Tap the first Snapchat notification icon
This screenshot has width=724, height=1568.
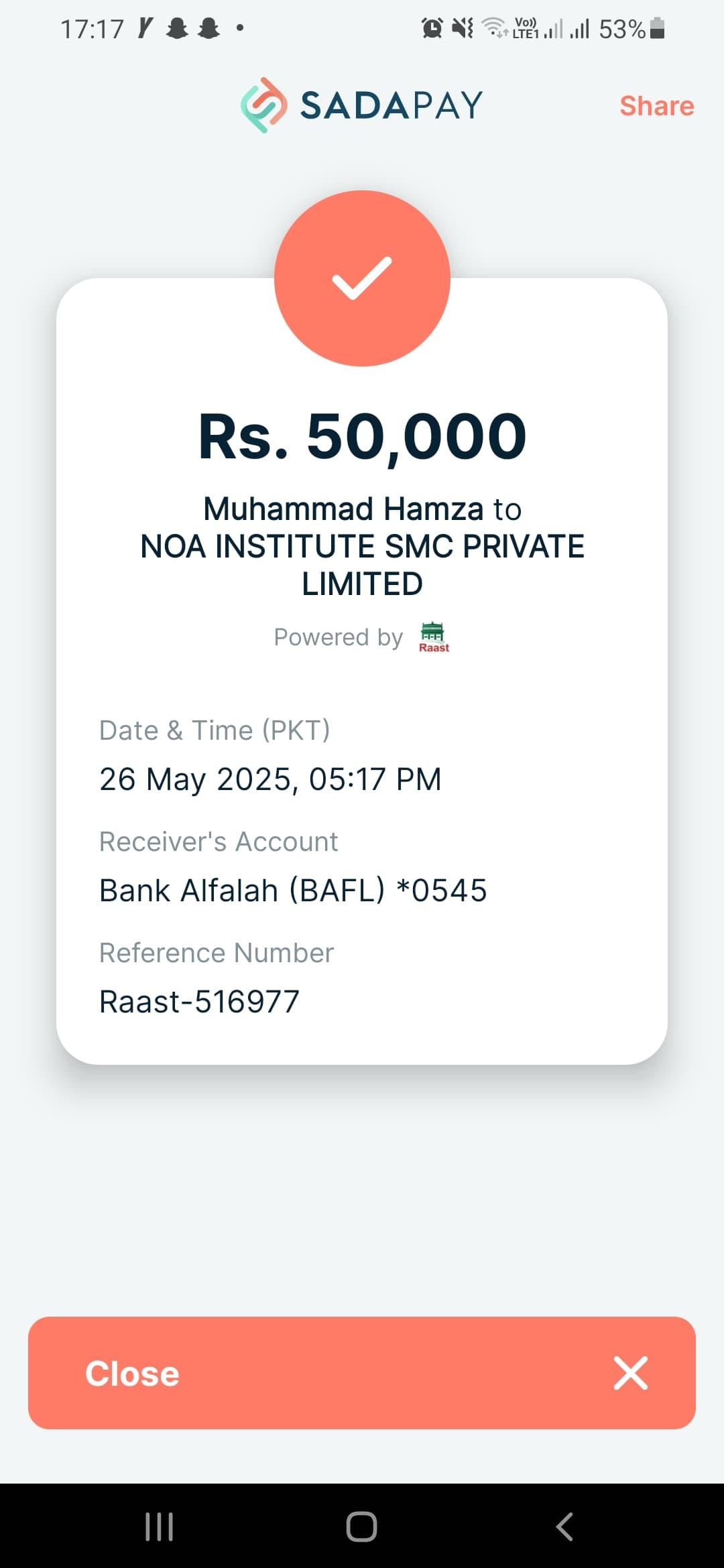(177, 28)
